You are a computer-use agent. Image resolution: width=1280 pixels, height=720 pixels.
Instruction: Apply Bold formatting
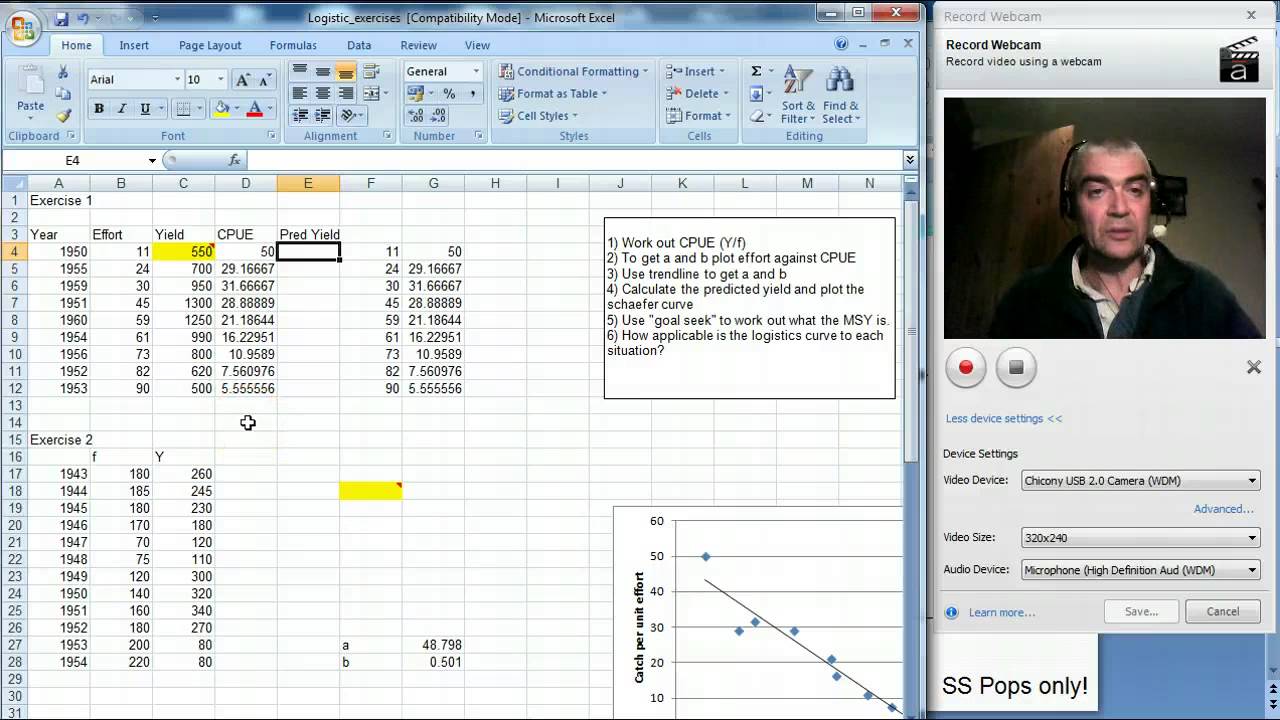99,109
